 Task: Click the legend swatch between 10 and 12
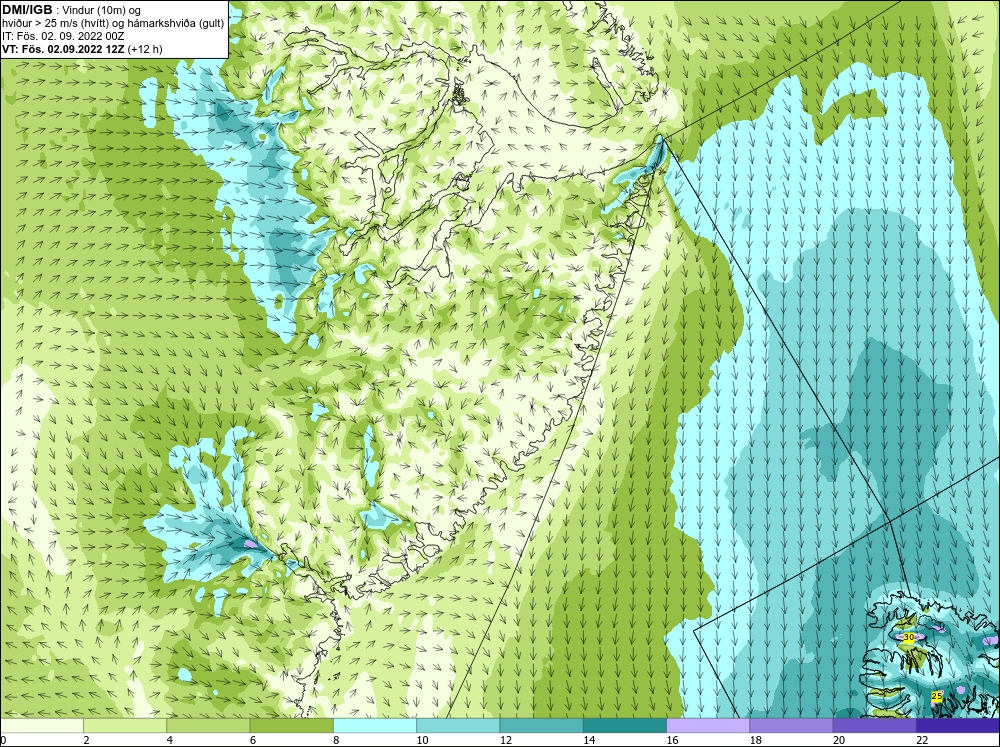[x=458, y=725]
